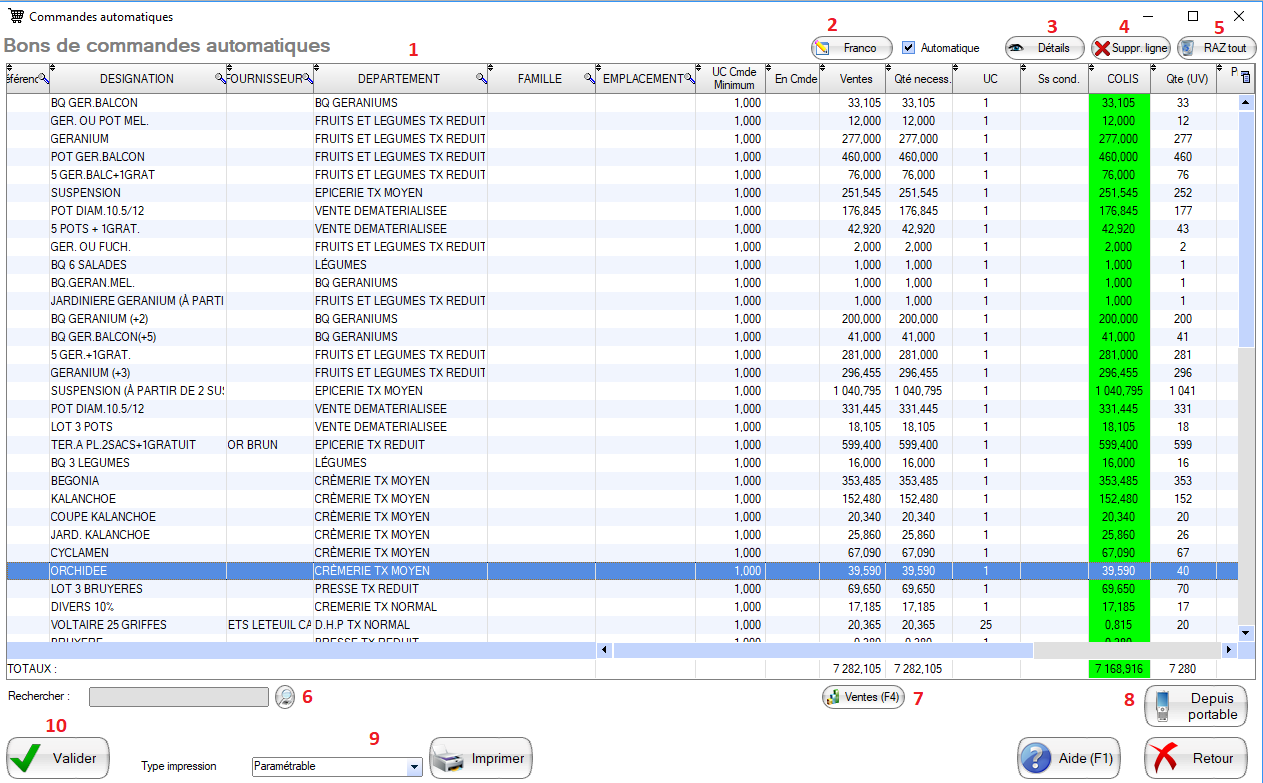Sort by the Ventes column header
The width and height of the screenshot is (1263, 783).
pos(855,79)
